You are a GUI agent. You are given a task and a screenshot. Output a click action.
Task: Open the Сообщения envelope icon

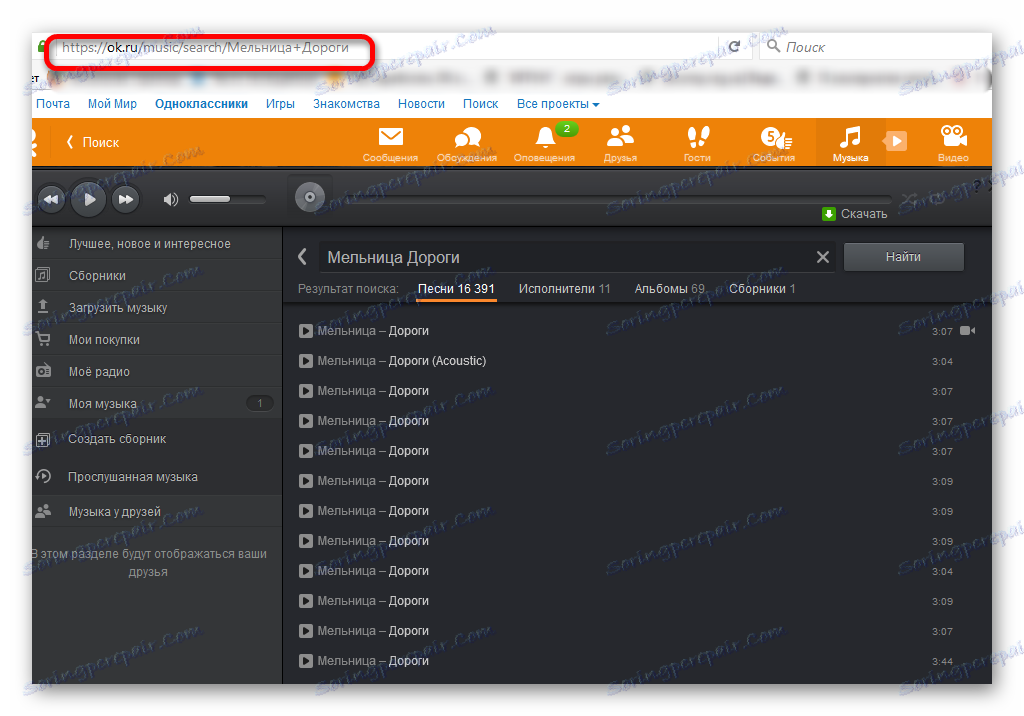(391, 137)
